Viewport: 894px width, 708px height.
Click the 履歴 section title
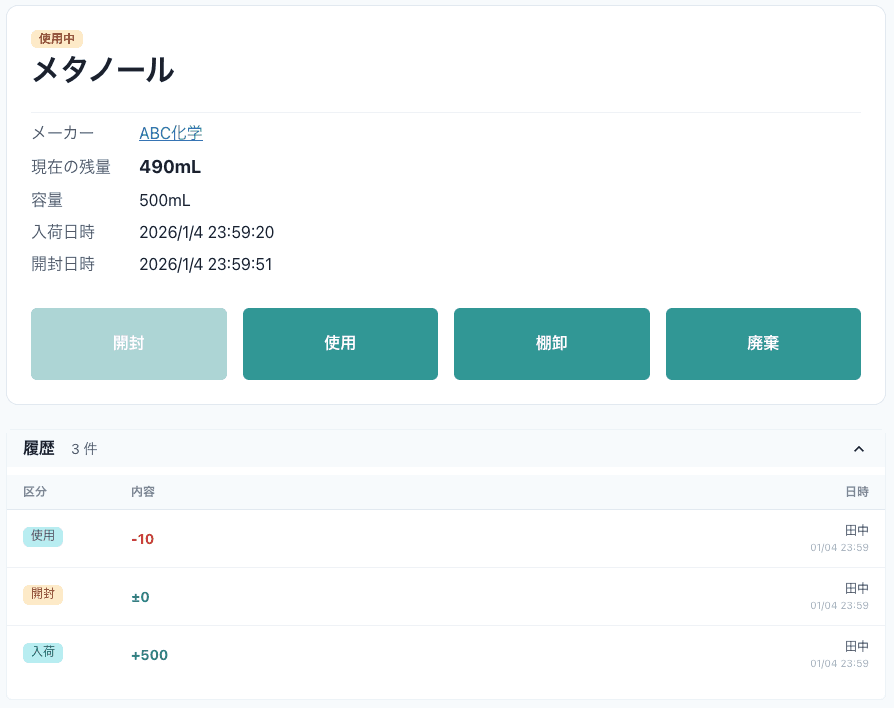point(38,448)
